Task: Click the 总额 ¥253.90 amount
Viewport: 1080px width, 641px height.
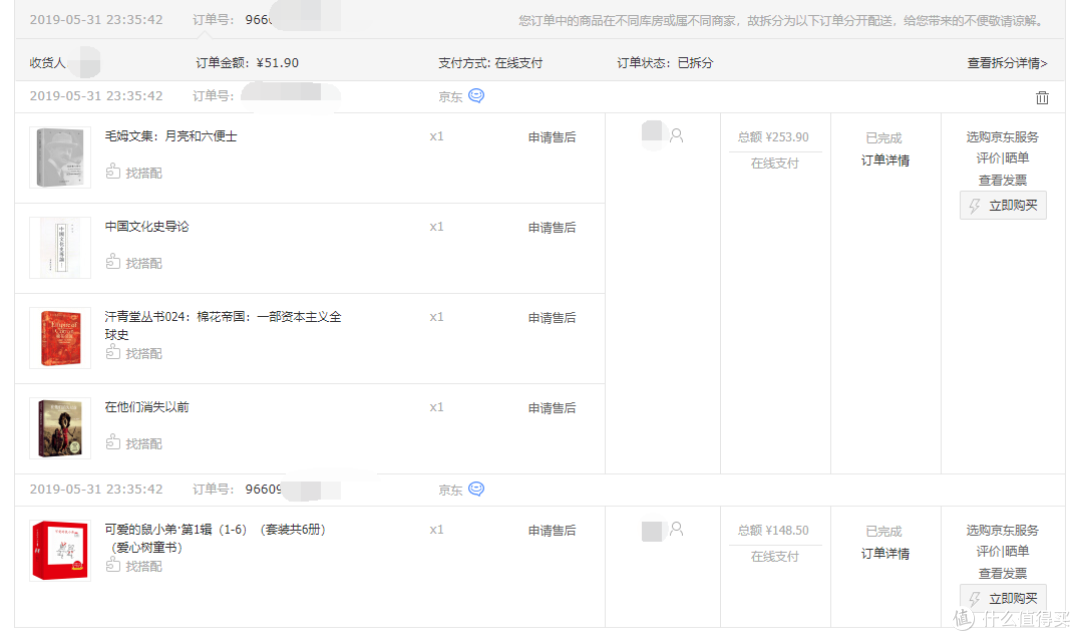Action: point(773,137)
